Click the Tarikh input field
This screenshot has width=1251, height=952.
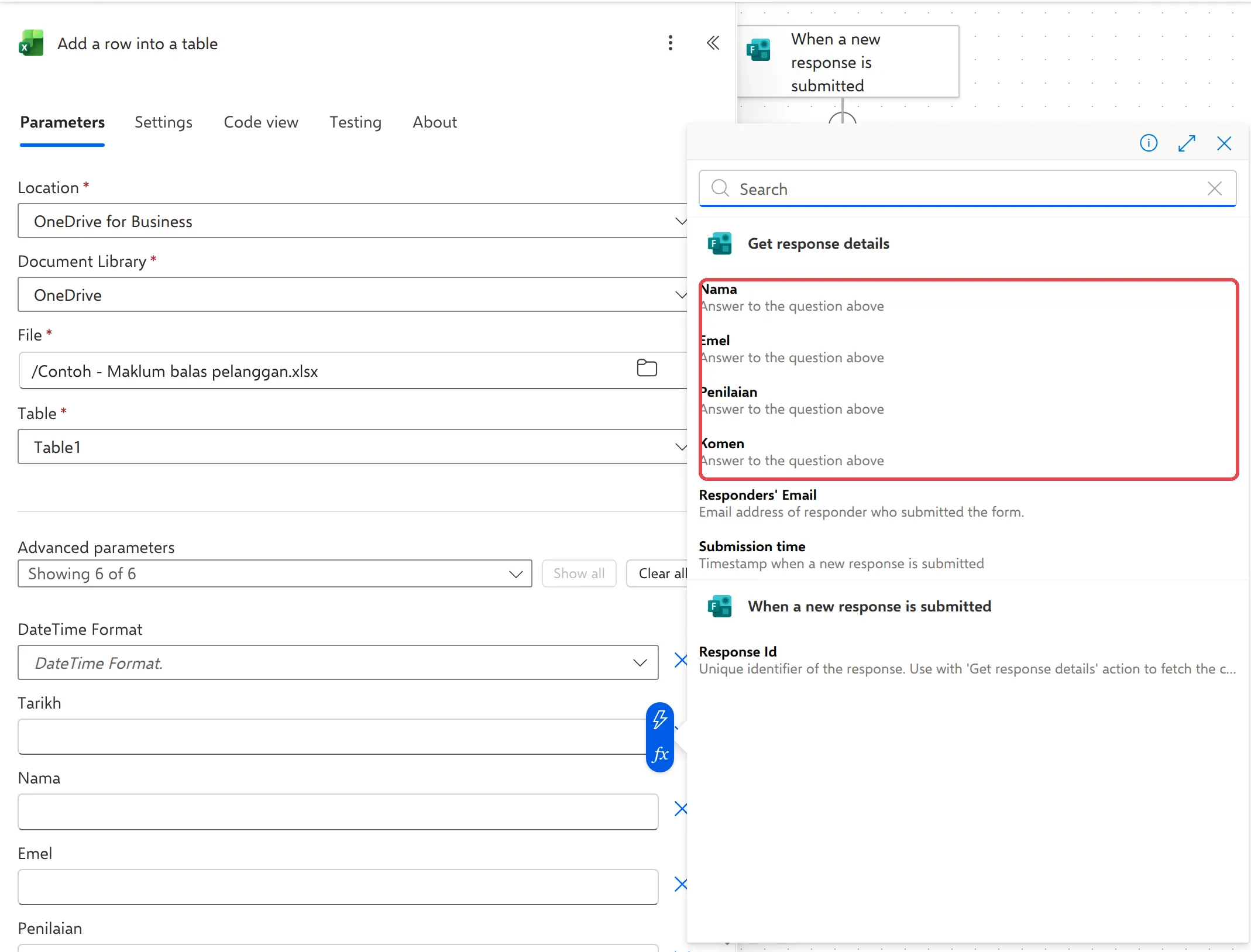[332, 737]
